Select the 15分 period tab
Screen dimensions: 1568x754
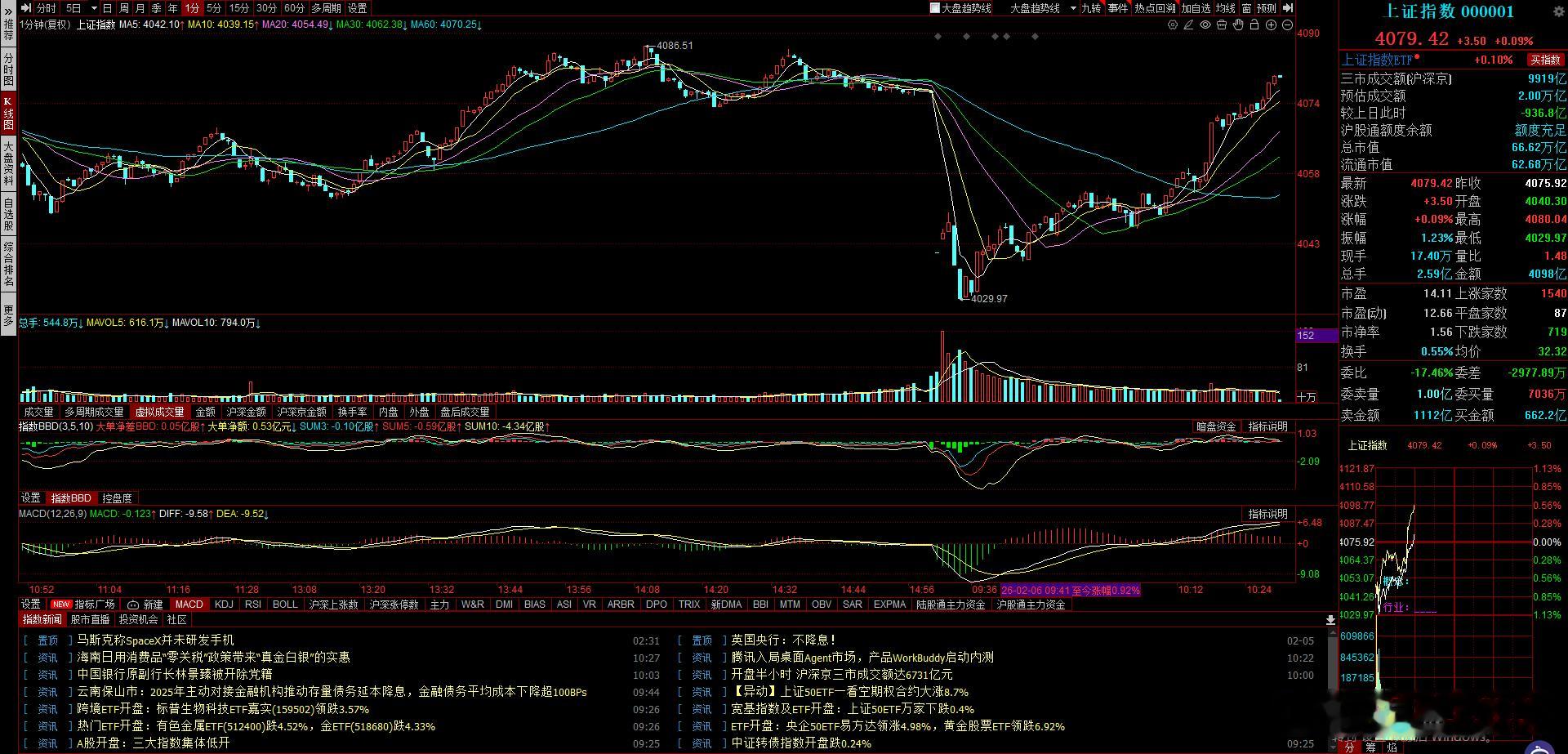[x=239, y=8]
